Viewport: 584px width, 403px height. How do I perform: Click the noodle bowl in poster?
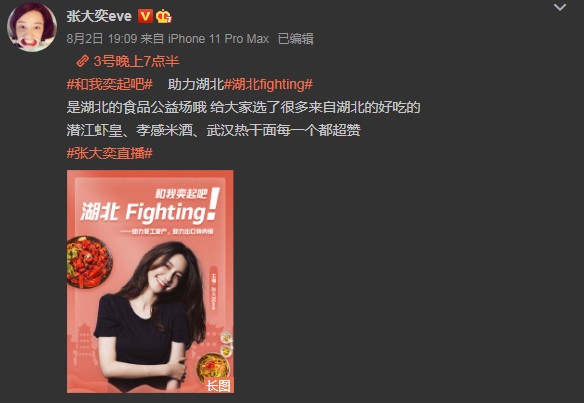pos(213,367)
